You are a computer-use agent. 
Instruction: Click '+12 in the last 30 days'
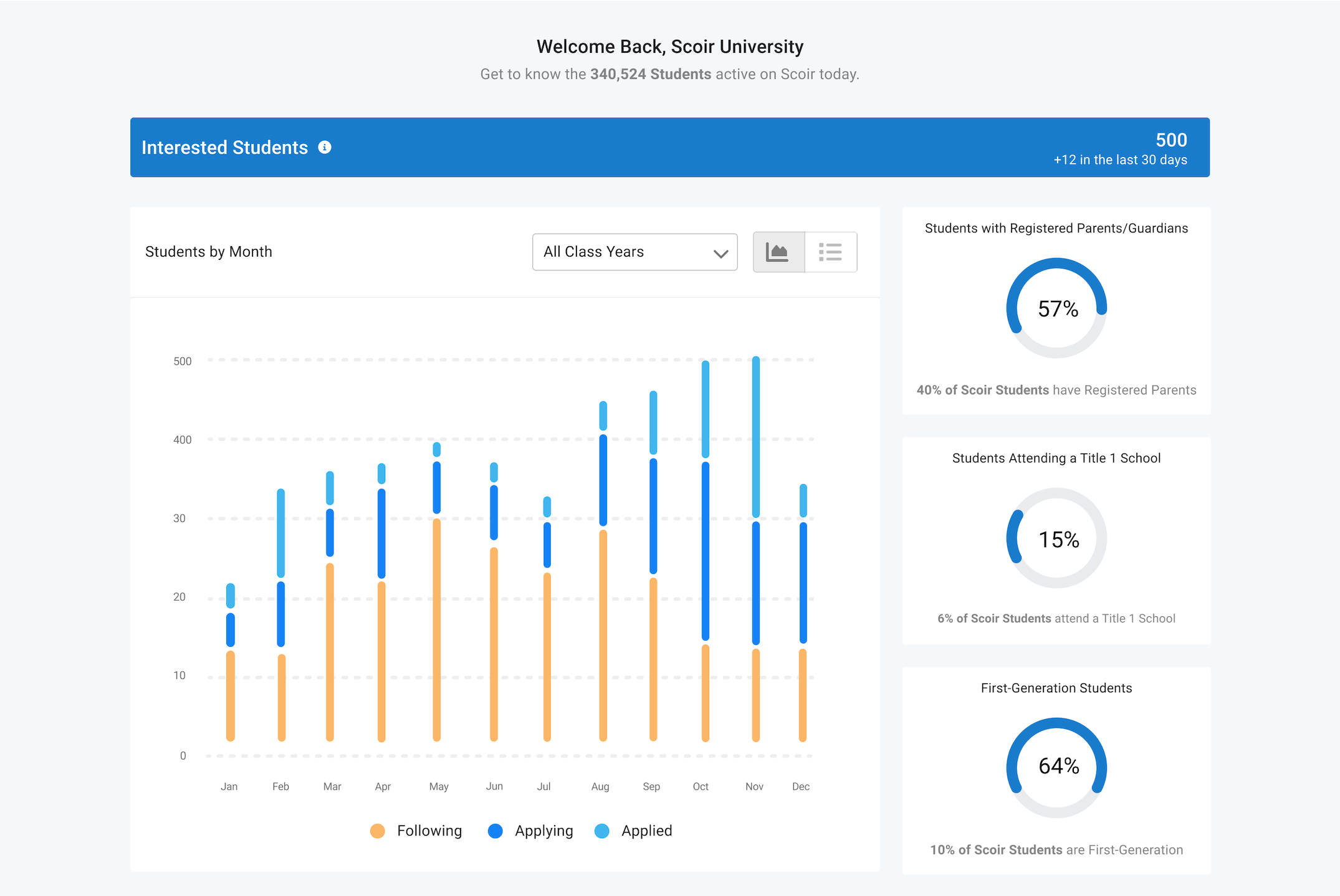pyautogui.click(x=1120, y=160)
